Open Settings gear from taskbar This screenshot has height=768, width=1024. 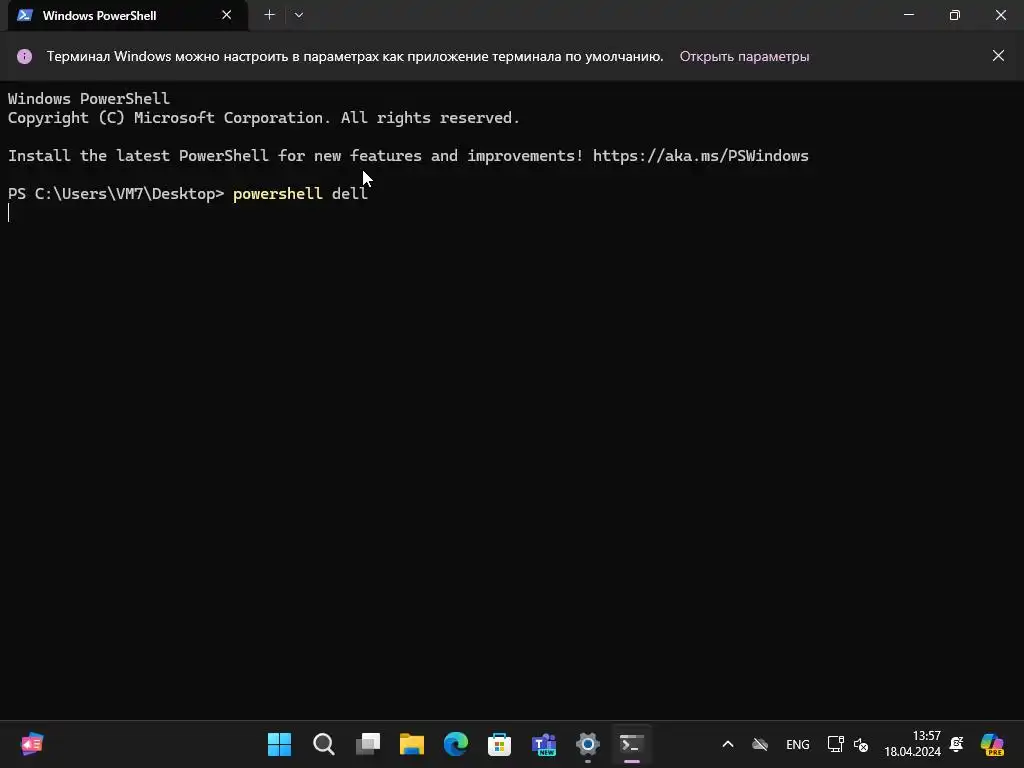coord(588,744)
